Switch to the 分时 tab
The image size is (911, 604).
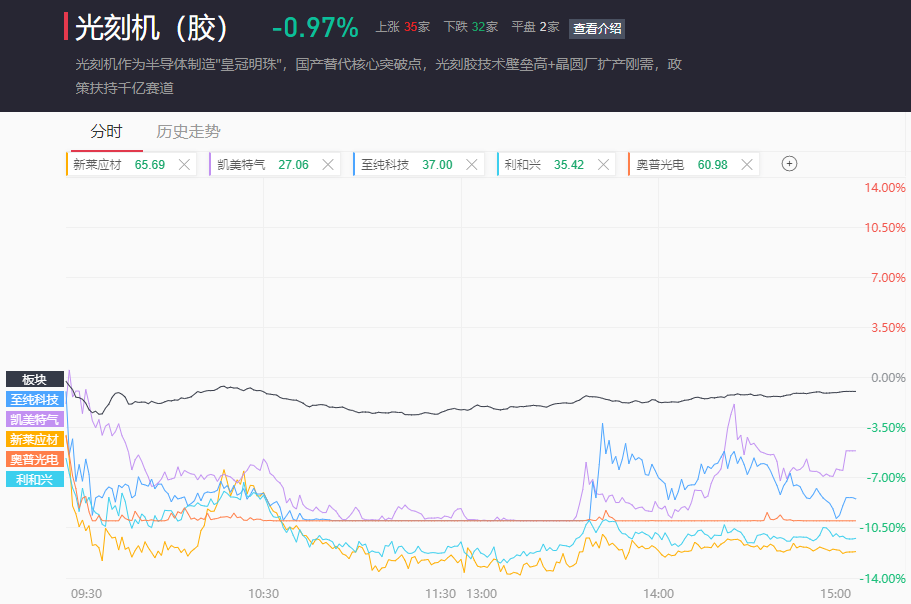click(106, 131)
